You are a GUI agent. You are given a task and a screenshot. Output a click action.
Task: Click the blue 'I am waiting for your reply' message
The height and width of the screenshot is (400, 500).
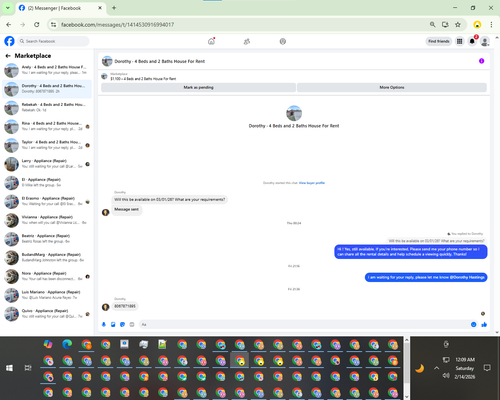426,277
